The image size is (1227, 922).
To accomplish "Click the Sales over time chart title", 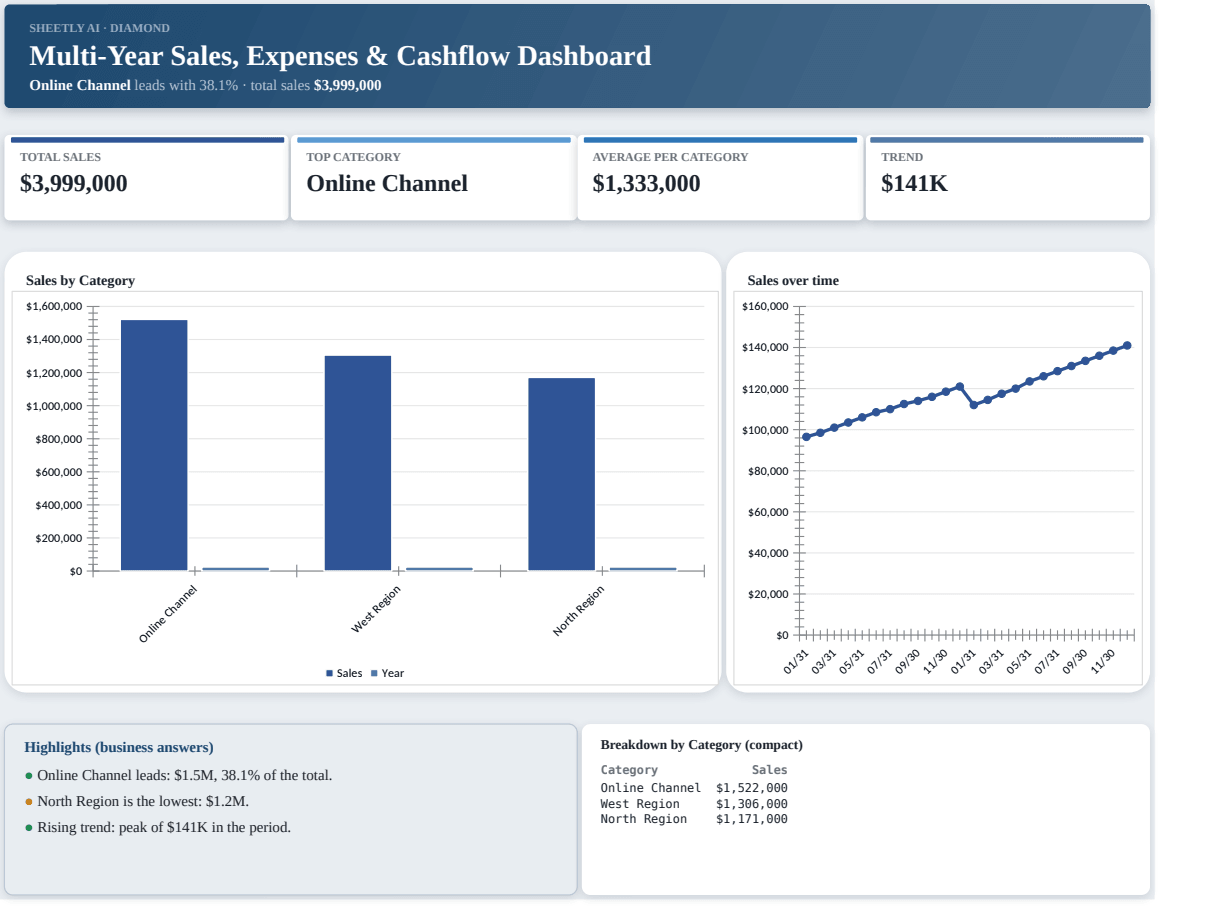I will (x=793, y=280).
